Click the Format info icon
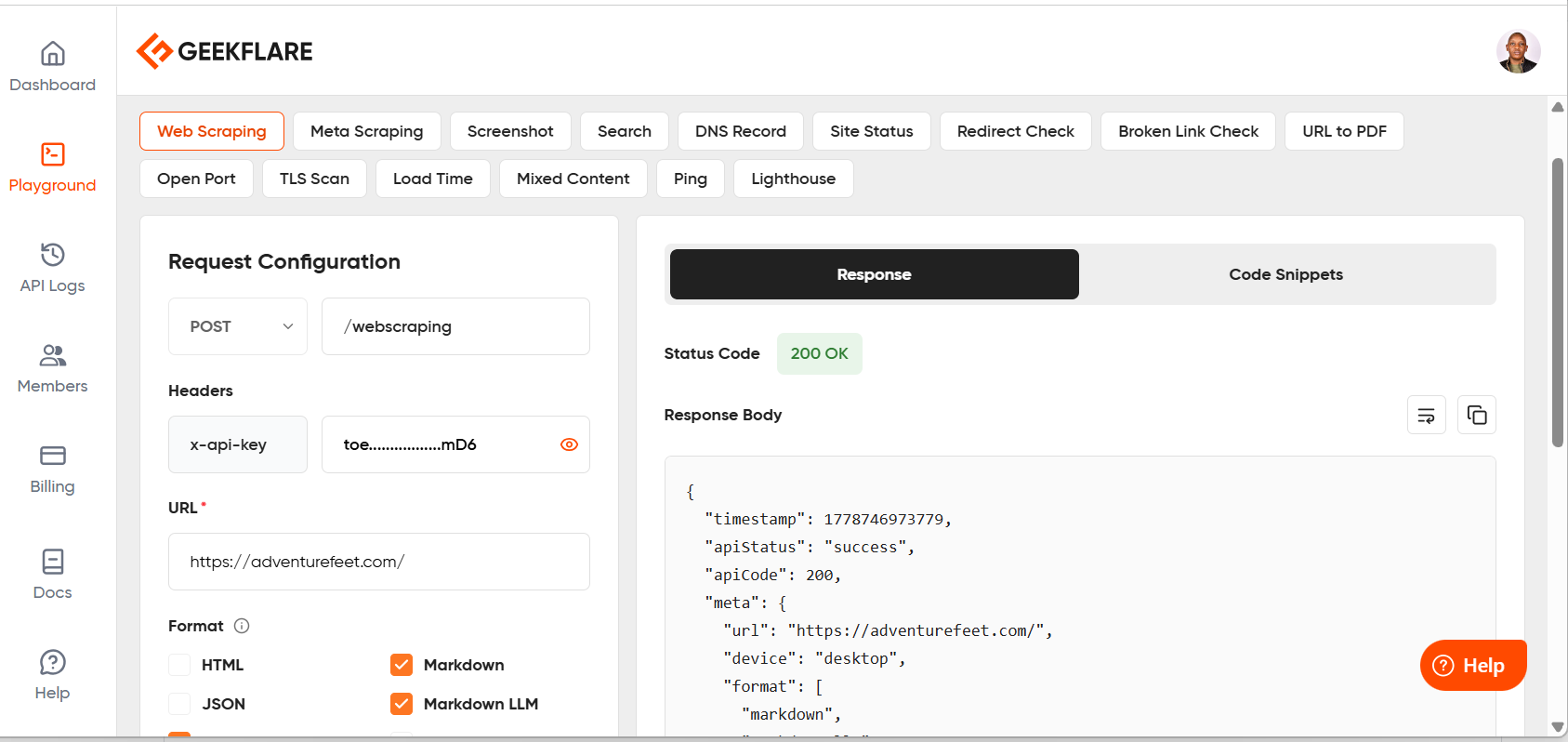1568x742 pixels. (242, 626)
